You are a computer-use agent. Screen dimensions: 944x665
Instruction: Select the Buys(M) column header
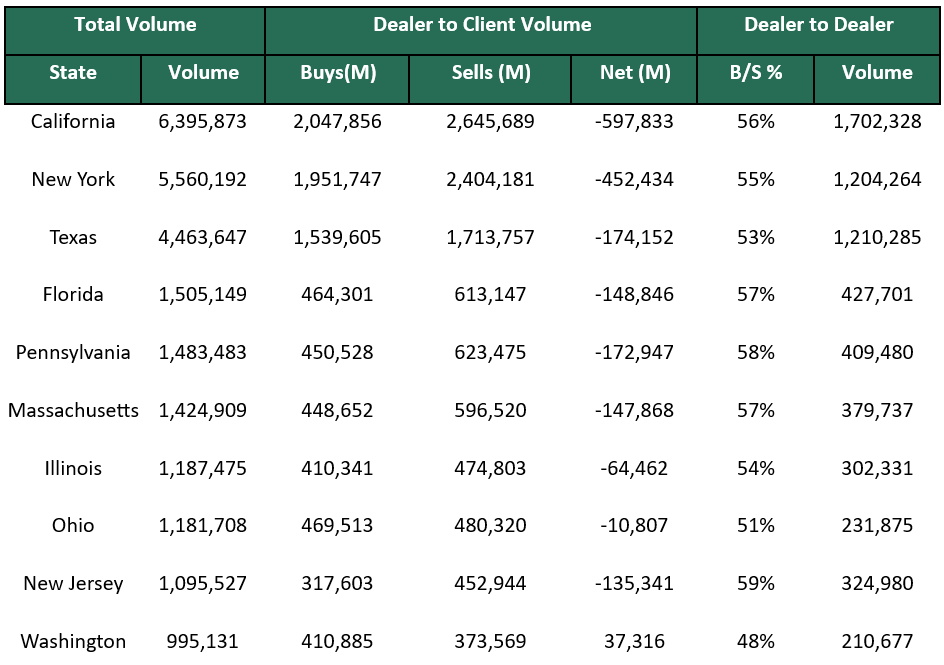337,73
